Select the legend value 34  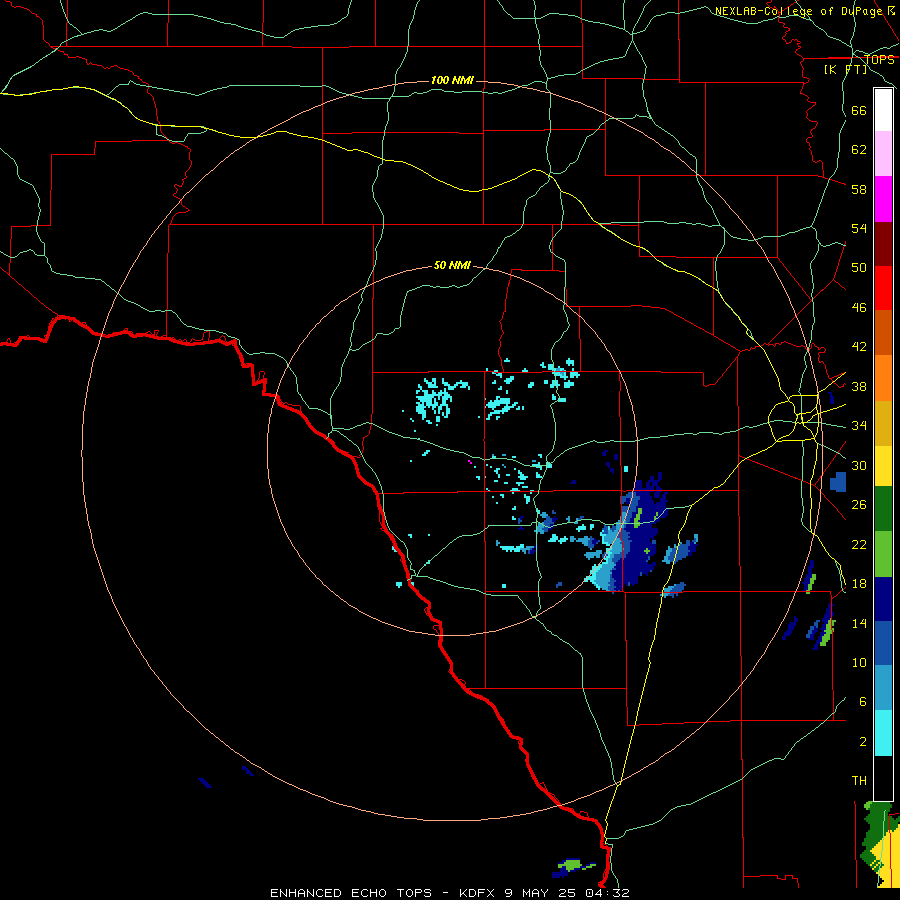click(859, 426)
